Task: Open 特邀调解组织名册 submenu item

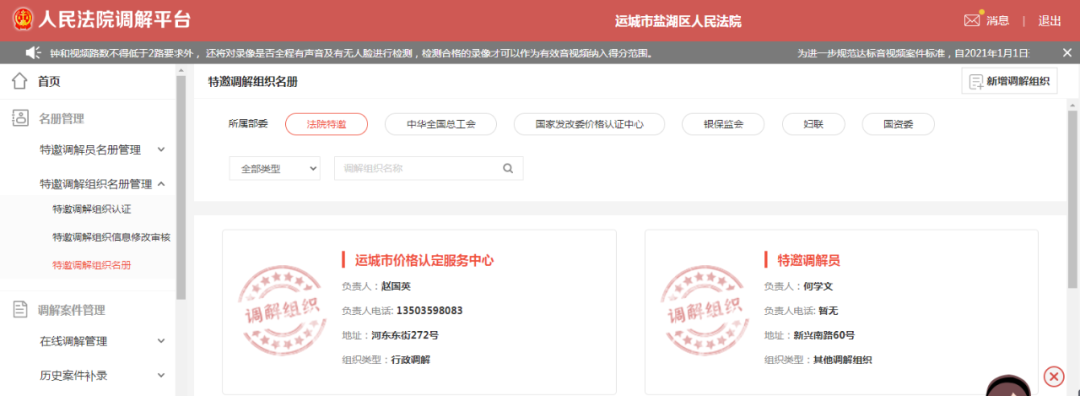Action: pyautogui.click(x=92, y=264)
